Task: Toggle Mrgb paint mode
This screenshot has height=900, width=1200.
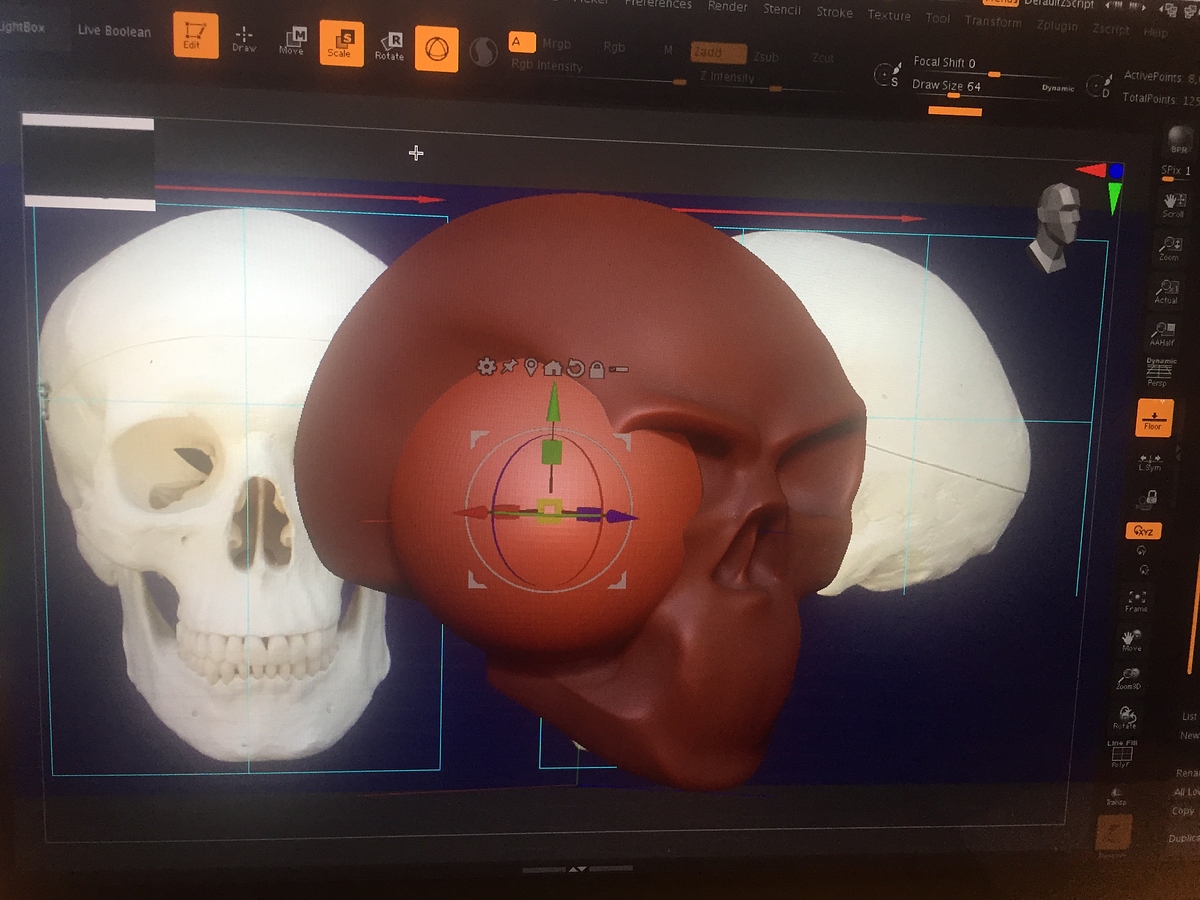Action: (x=556, y=45)
